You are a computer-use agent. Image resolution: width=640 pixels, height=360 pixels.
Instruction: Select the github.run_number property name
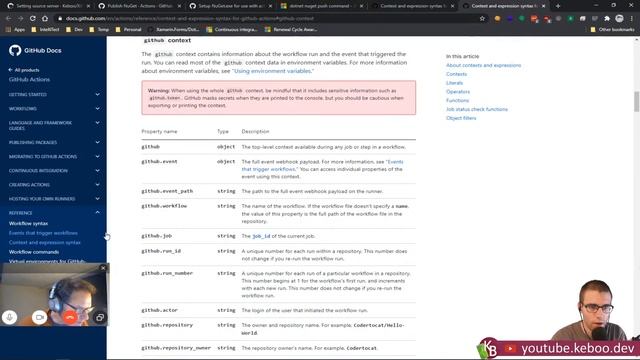click(x=167, y=273)
